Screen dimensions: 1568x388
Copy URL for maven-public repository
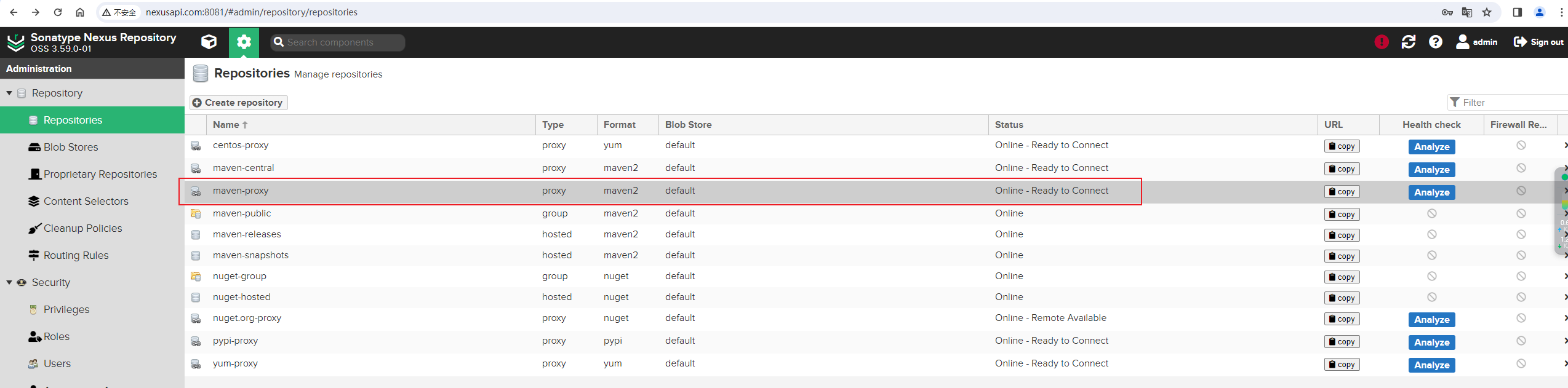[1342, 215]
